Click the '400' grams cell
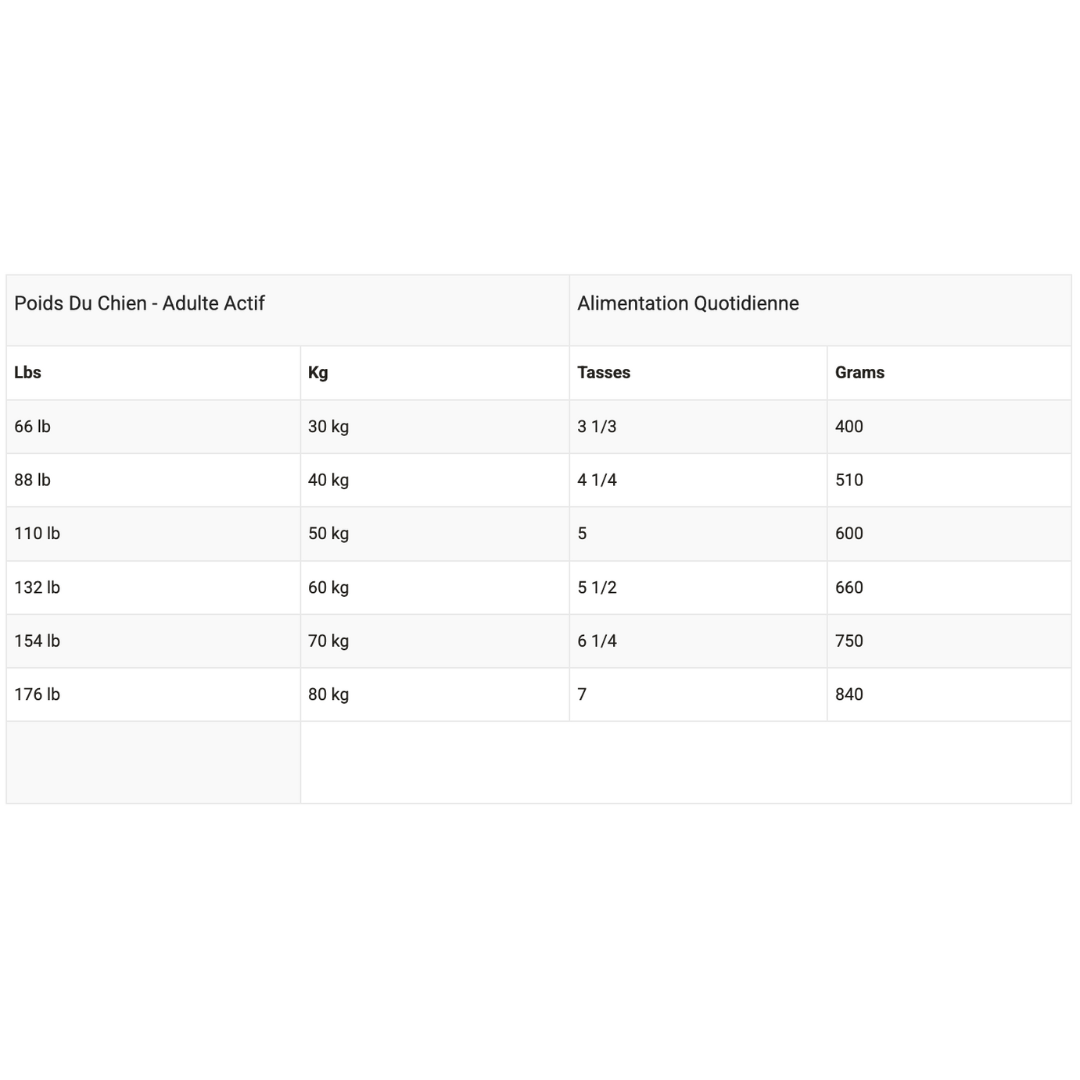Viewport: 1080px width, 1080px height. click(x=949, y=427)
